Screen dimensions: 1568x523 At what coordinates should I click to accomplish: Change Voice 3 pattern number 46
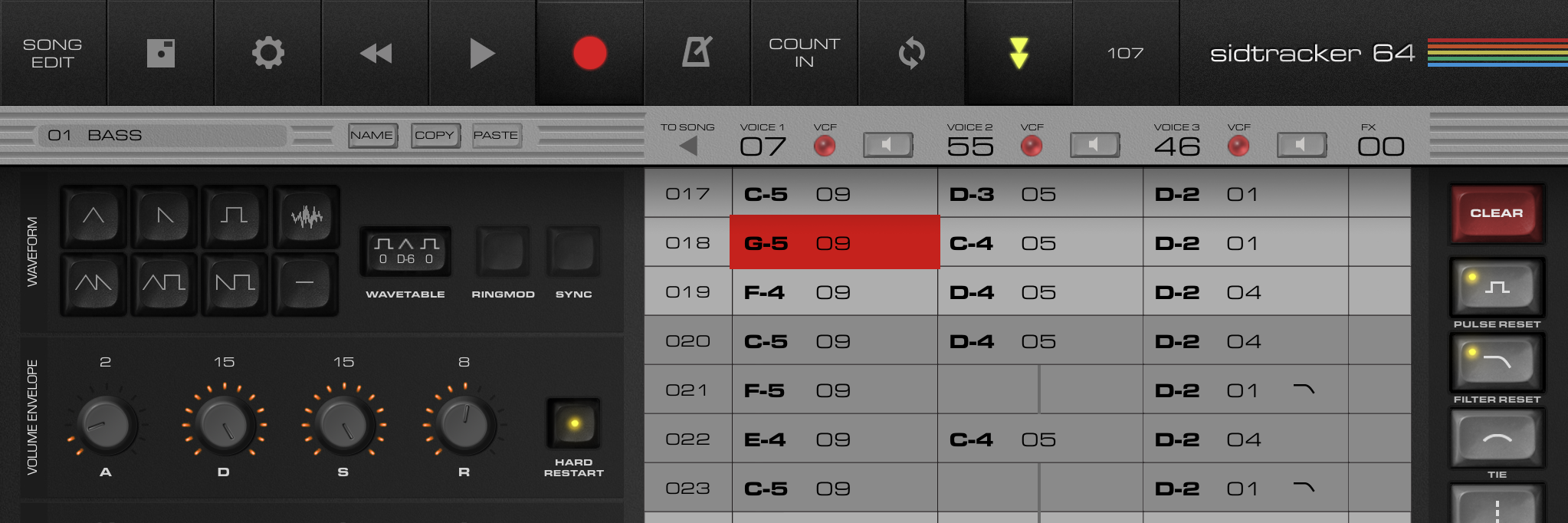[1177, 146]
